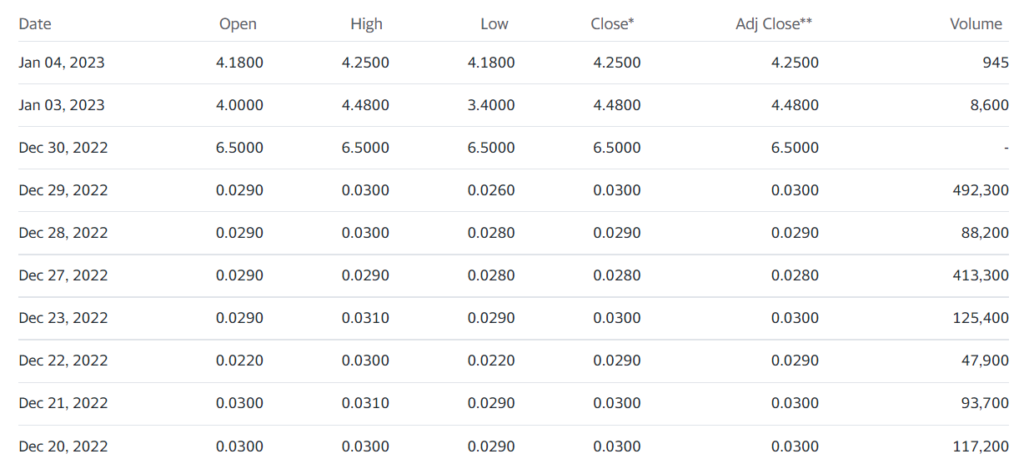This screenshot has height=459, width=1024.
Task: Select the Jan 04, 2023 date cell
Action: [x=61, y=63]
